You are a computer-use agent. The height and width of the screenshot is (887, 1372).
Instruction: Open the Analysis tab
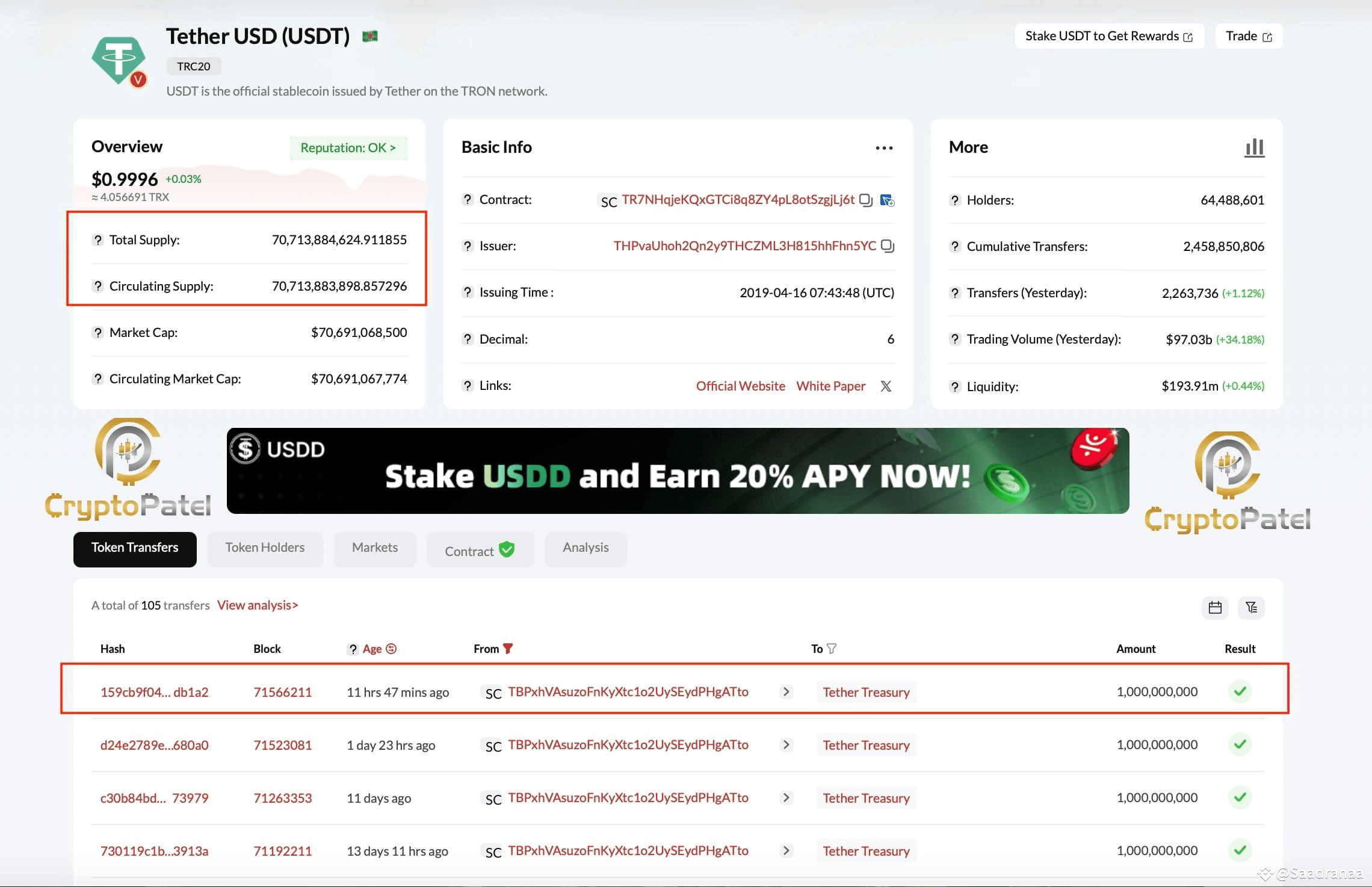coord(586,549)
